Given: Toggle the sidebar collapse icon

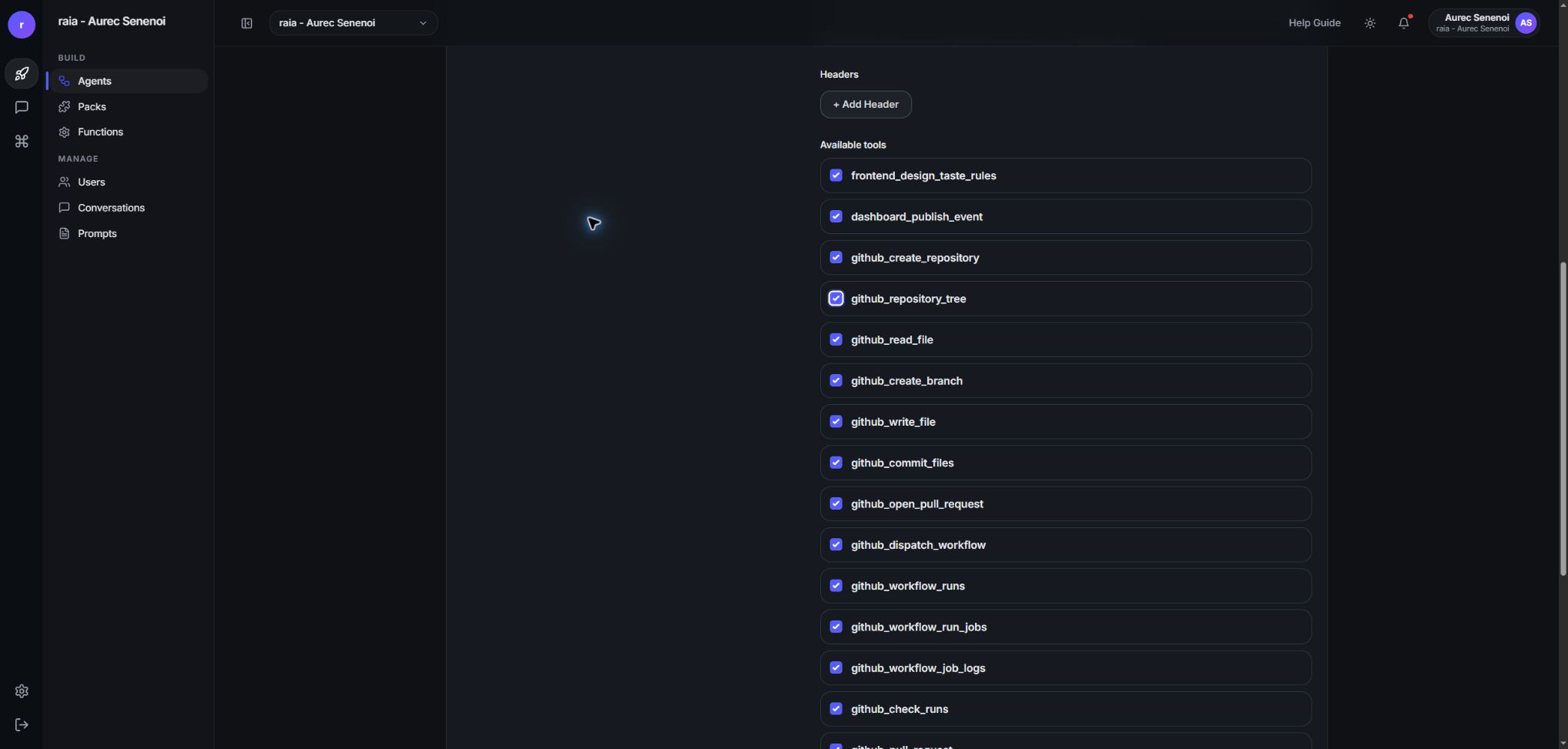Looking at the screenshot, I should pyautogui.click(x=246, y=23).
